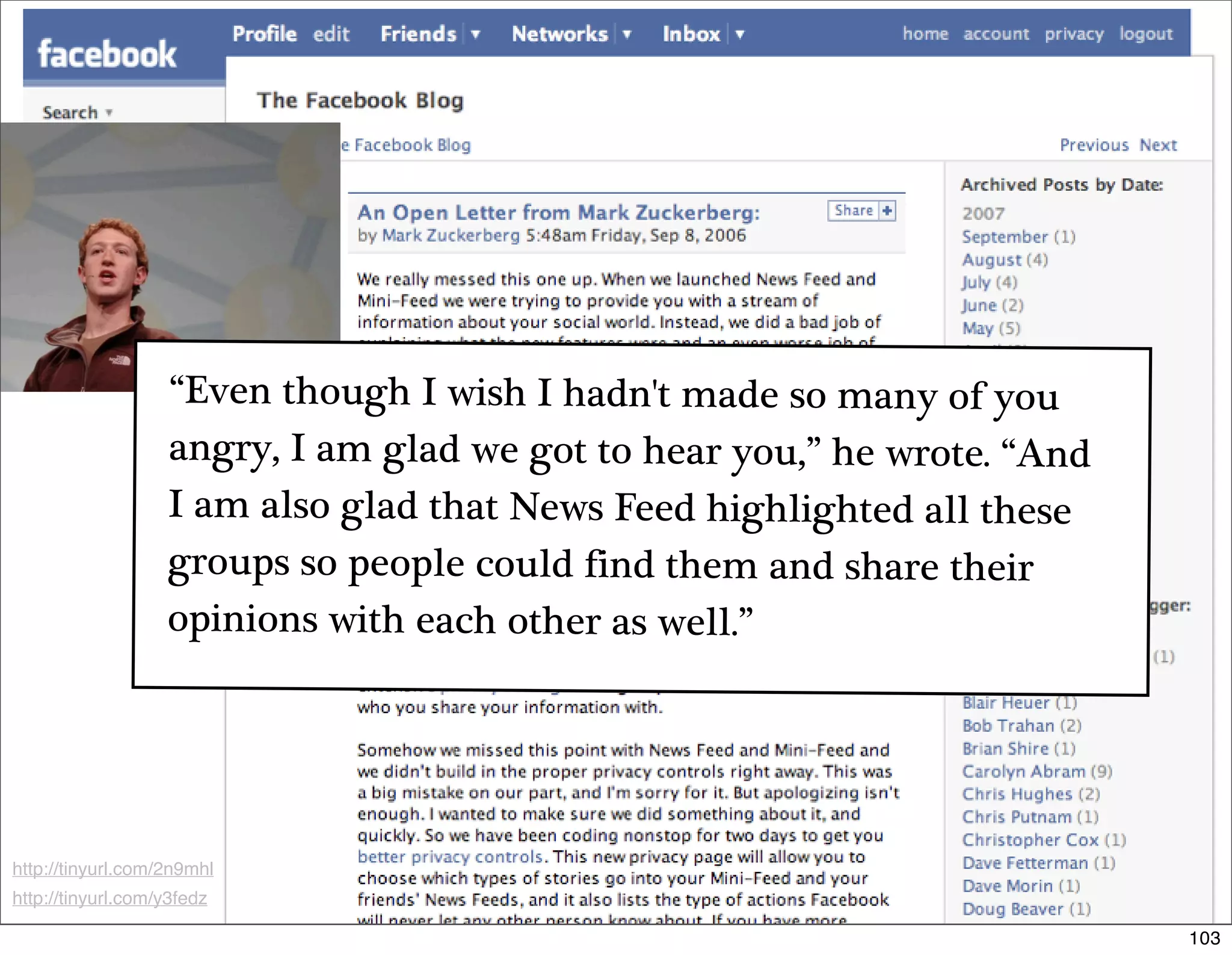Open Bob Trahan (2) posts
1232x955 pixels.
point(1021,726)
